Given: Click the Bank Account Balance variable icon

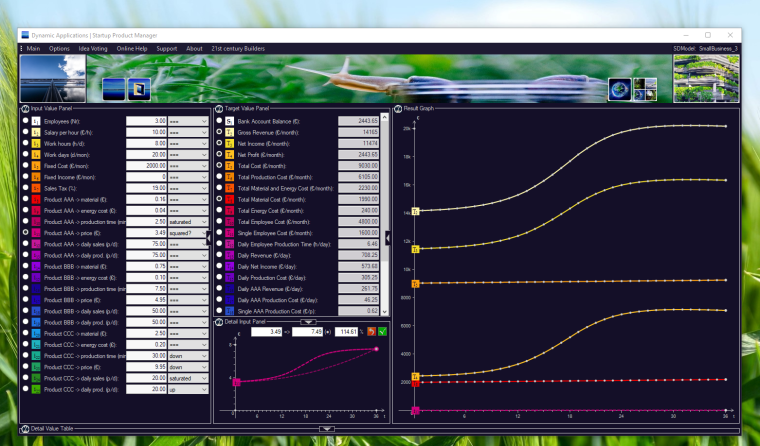Looking at the screenshot, I should 229,120.
